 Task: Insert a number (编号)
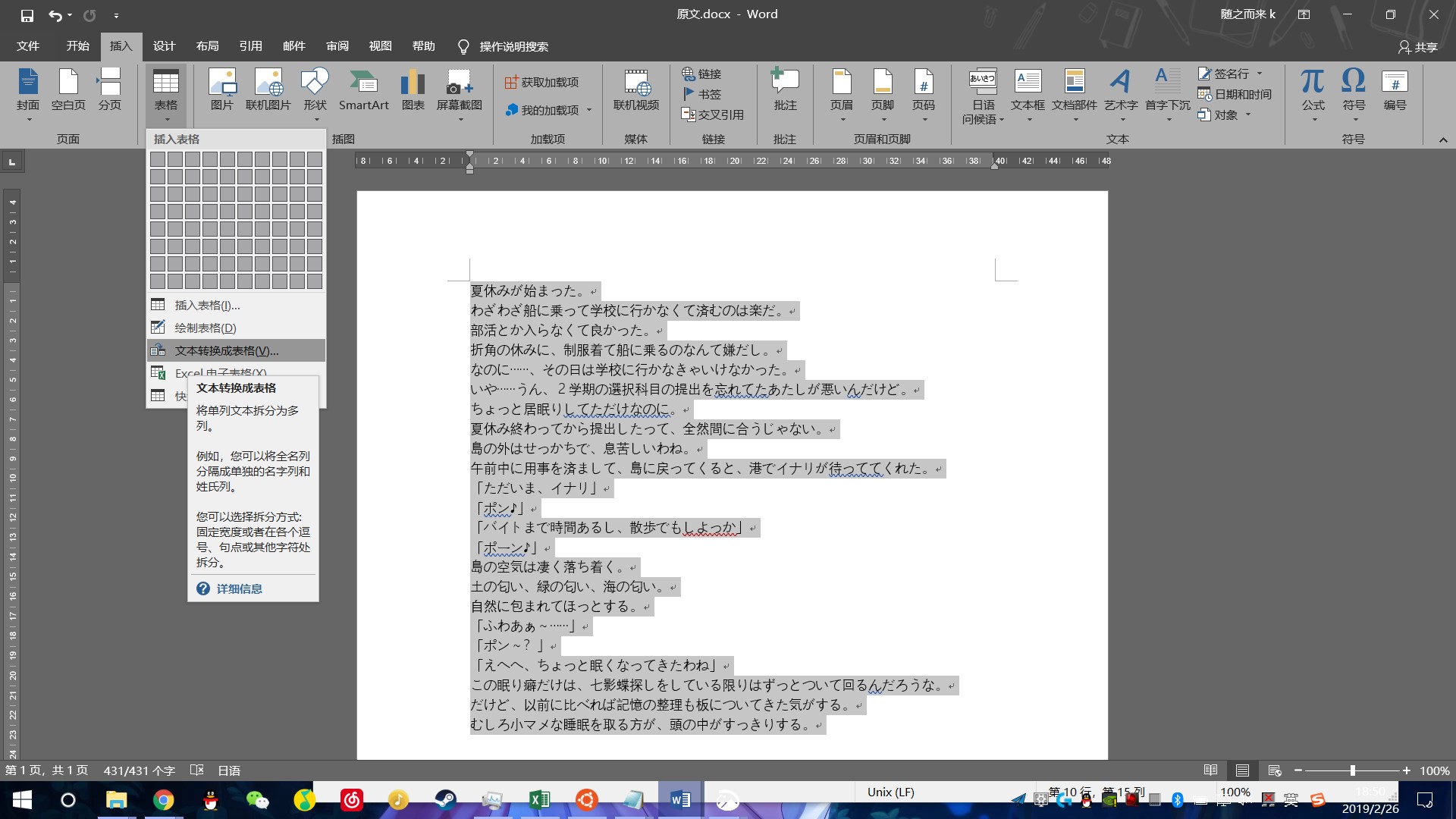[1395, 89]
